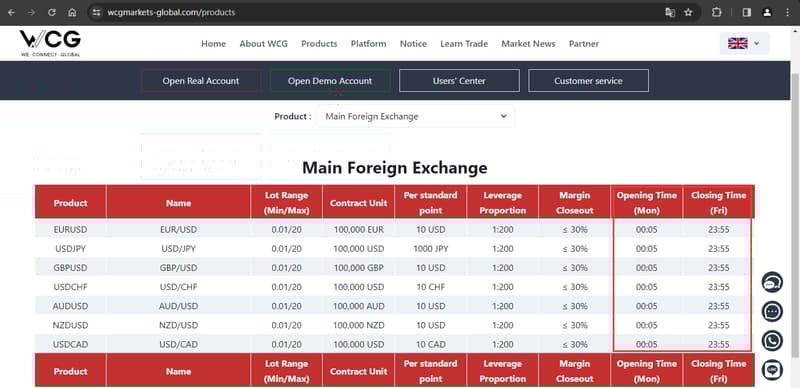Screen dimensions: 800x388
Task: Open the live chat bubble icon
Action: point(772,311)
